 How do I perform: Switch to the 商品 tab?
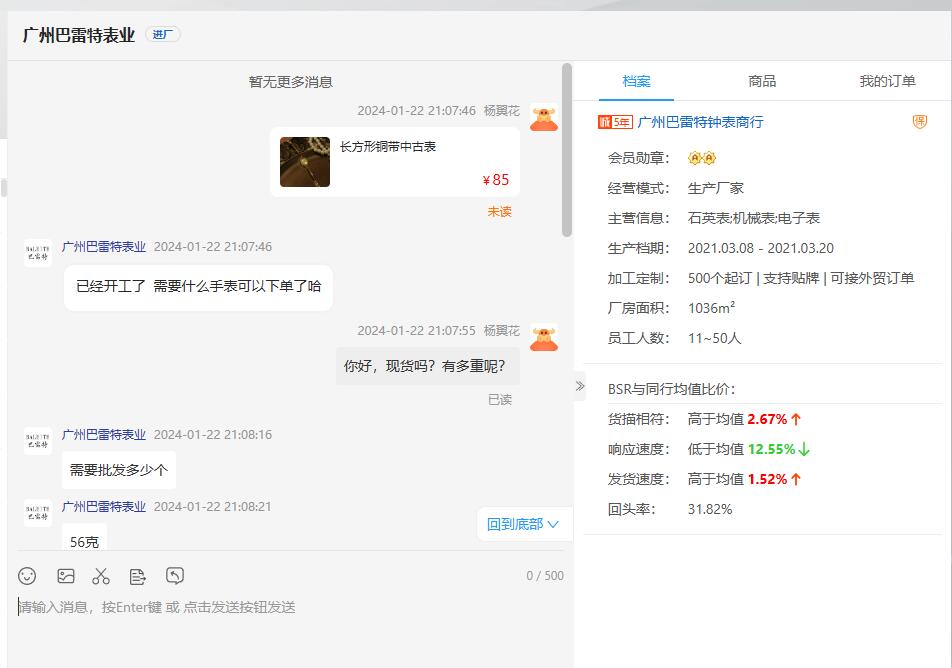click(x=762, y=81)
